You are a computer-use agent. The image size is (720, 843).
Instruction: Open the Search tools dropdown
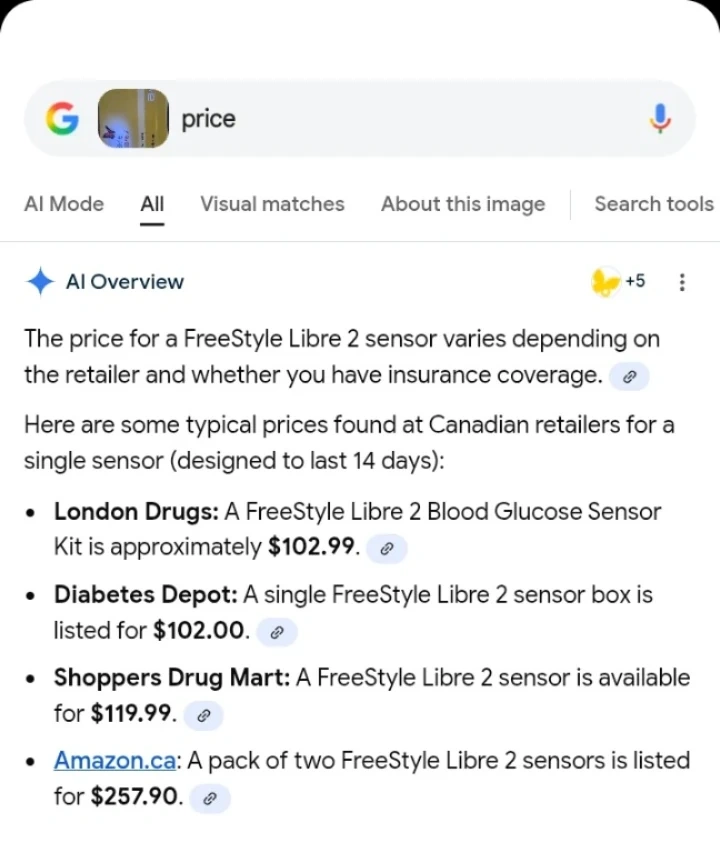click(x=654, y=204)
